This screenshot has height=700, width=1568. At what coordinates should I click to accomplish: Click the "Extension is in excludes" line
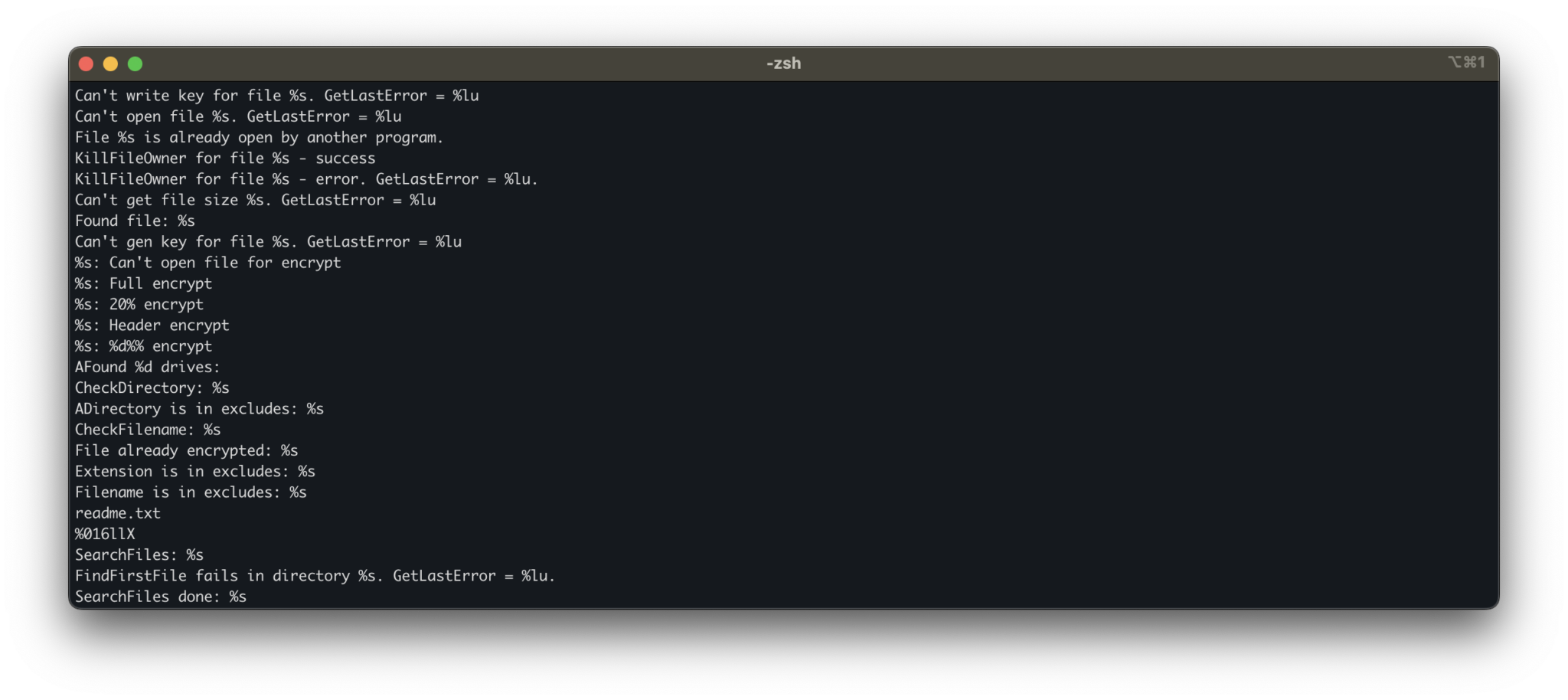click(194, 472)
